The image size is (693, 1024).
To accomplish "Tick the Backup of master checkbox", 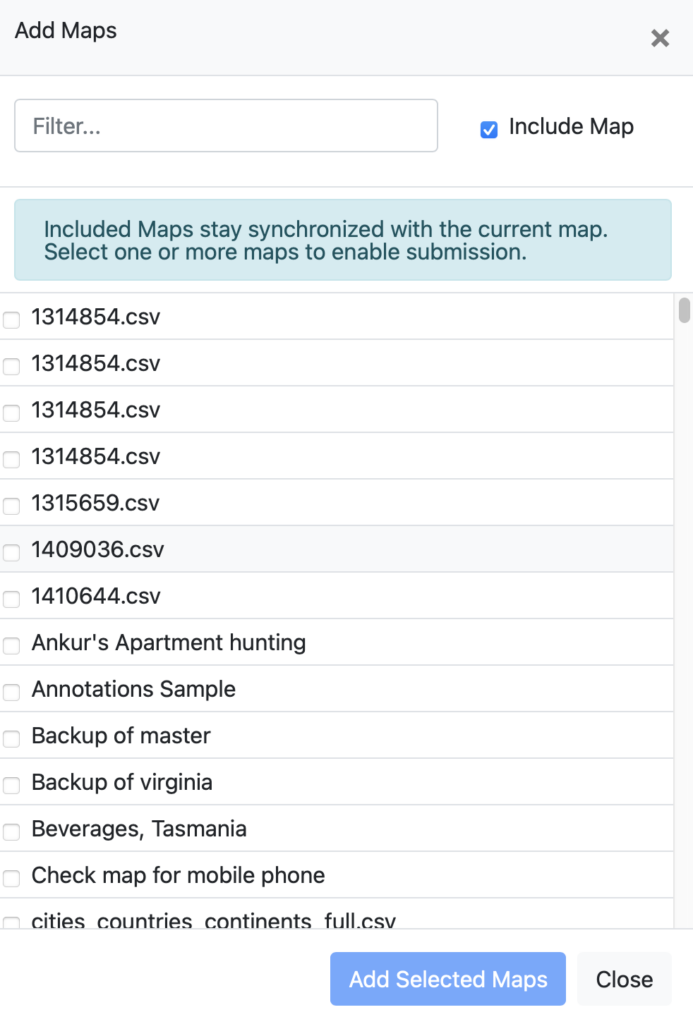I will [11, 739].
